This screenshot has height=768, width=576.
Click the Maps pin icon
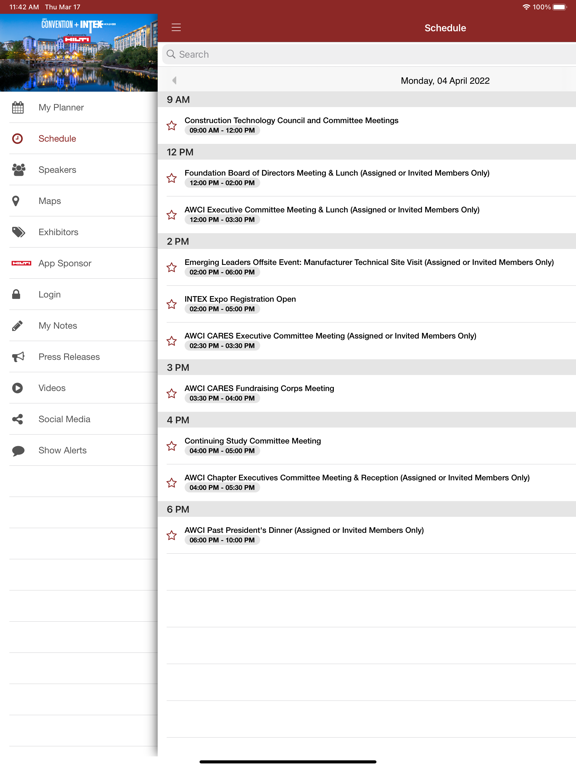coord(16,201)
